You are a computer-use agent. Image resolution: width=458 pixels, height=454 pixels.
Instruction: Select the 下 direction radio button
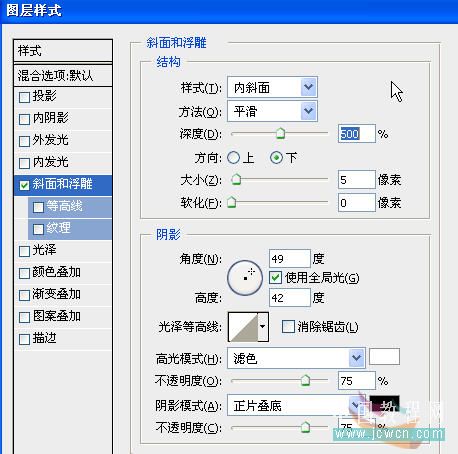[276, 158]
